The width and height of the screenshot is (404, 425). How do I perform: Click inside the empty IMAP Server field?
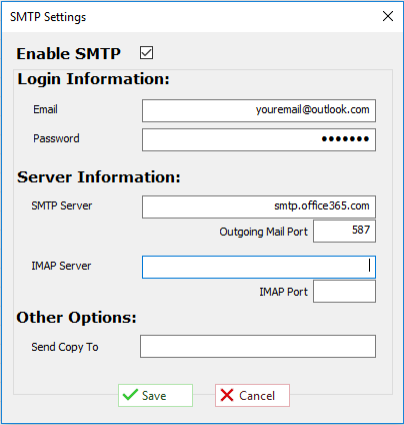[259, 267]
